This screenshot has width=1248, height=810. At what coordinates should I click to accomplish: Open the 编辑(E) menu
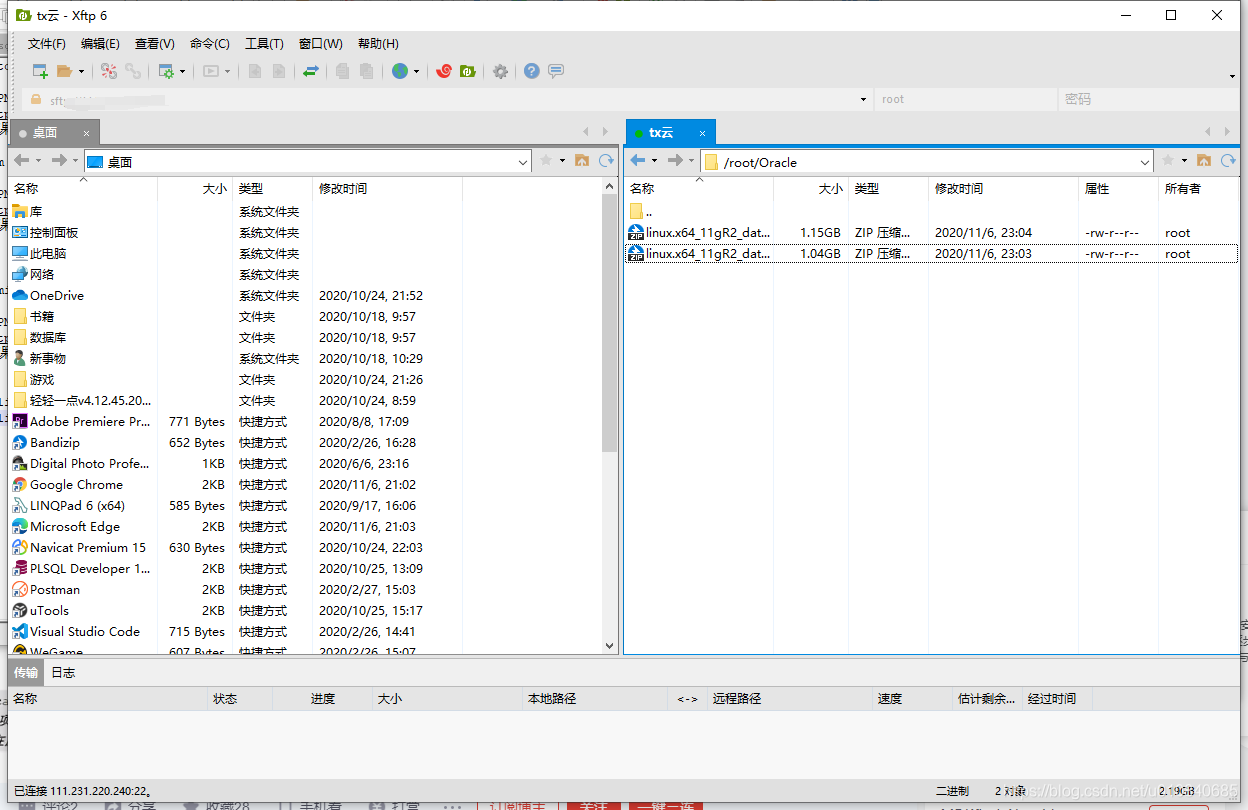click(100, 44)
